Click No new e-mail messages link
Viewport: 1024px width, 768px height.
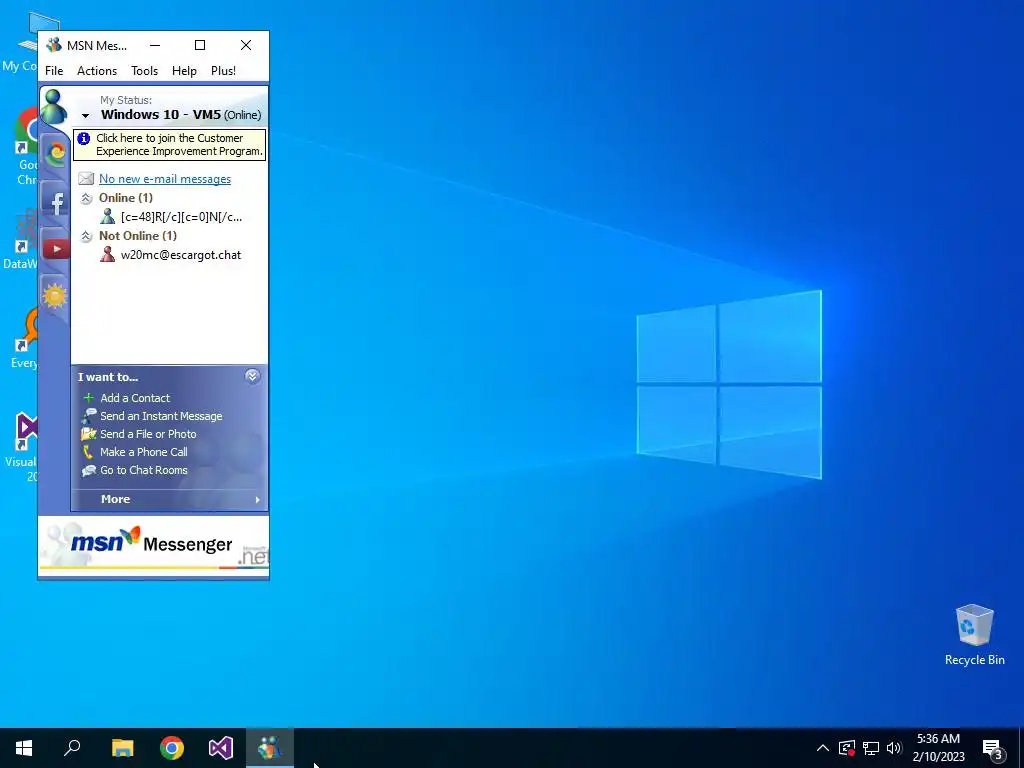tap(165, 178)
